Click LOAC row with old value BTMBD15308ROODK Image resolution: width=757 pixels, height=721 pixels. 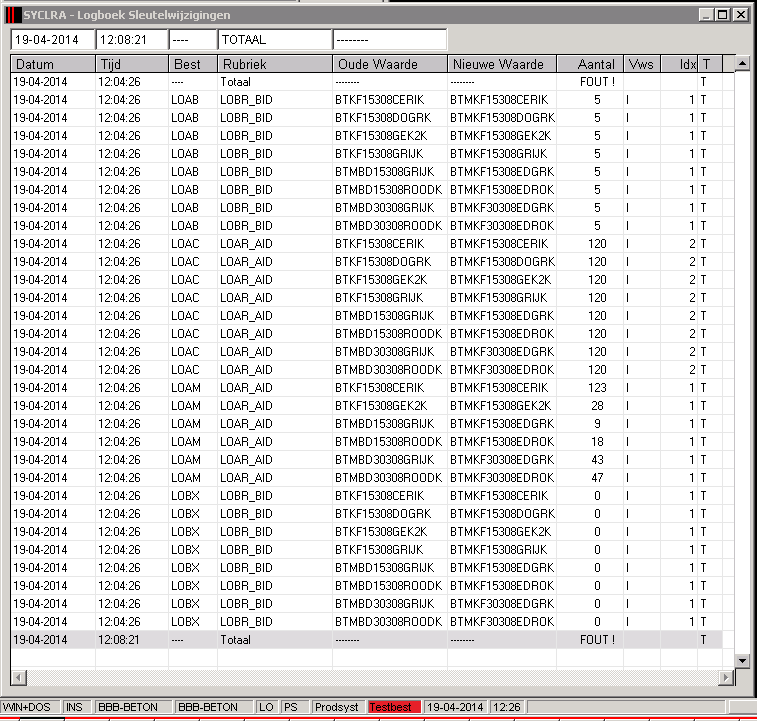click(x=366, y=334)
